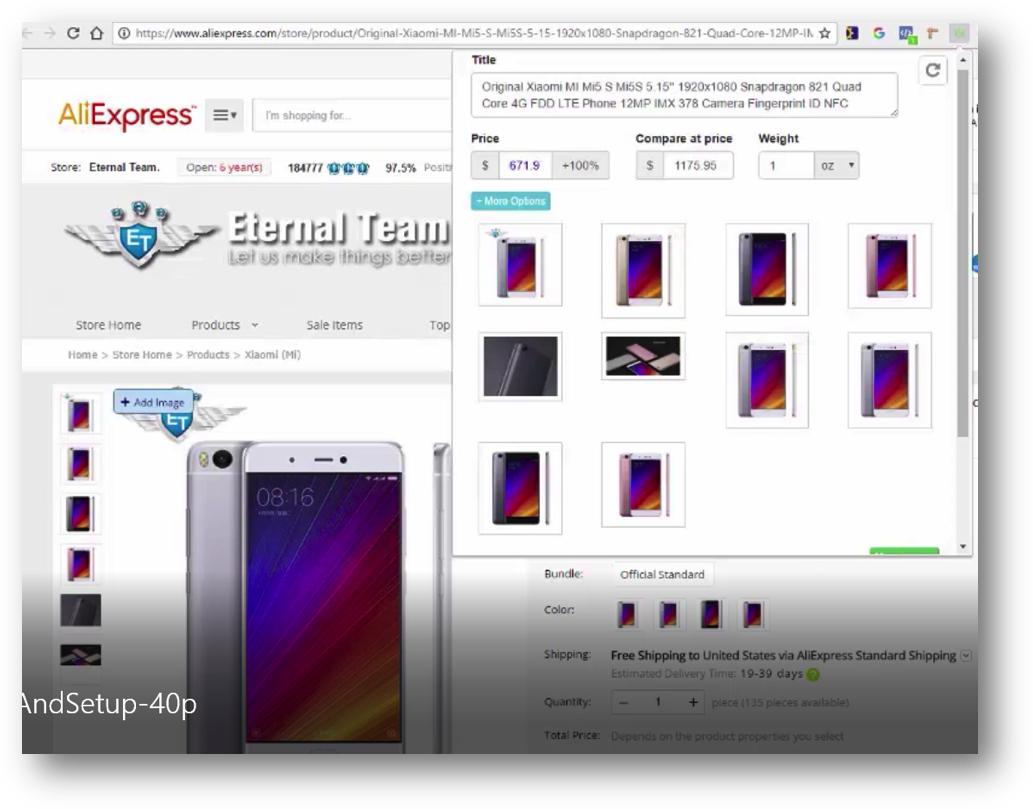Click the diamond rating icons beside 184777

point(348,168)
